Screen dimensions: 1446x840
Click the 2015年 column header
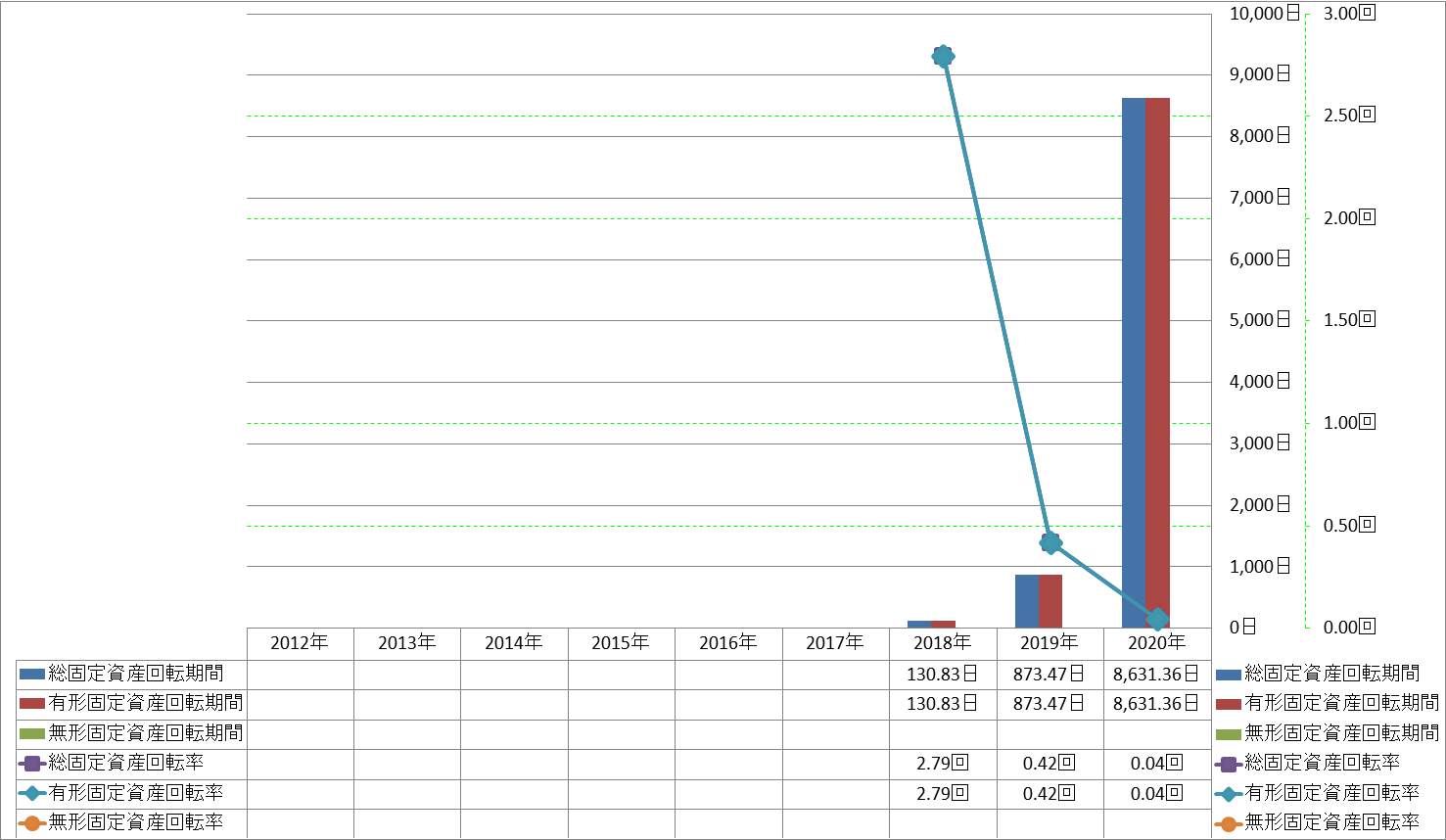(x=621, y=643)
